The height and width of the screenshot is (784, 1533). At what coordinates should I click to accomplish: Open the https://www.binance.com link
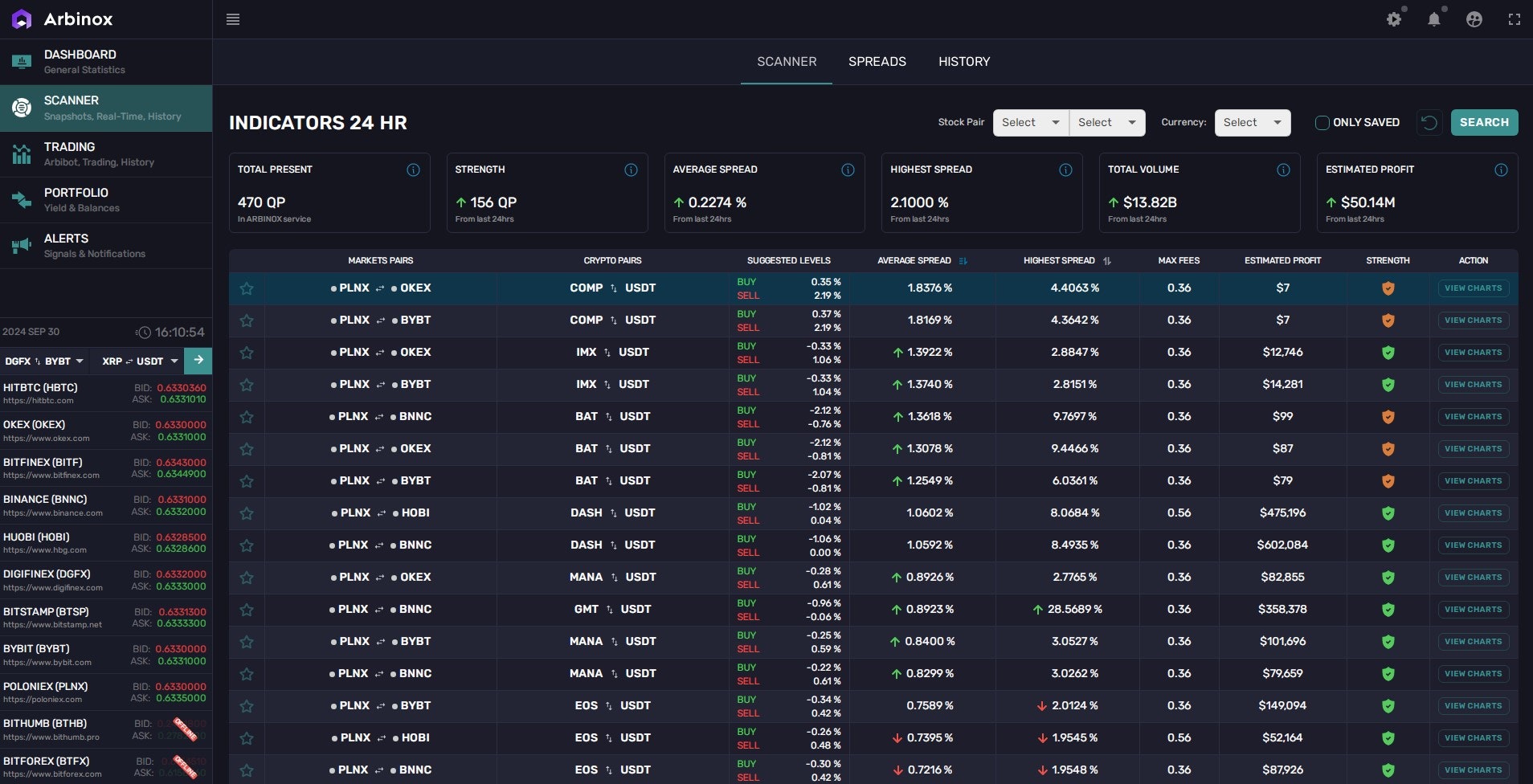pos(53,513)
